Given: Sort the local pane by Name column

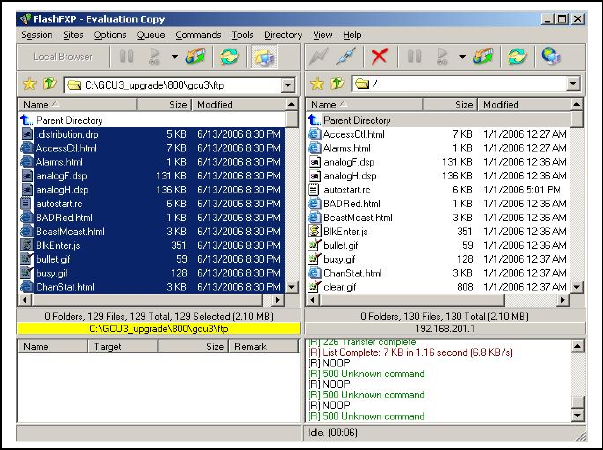Looking at the screenshot, I should click(77, 105).
